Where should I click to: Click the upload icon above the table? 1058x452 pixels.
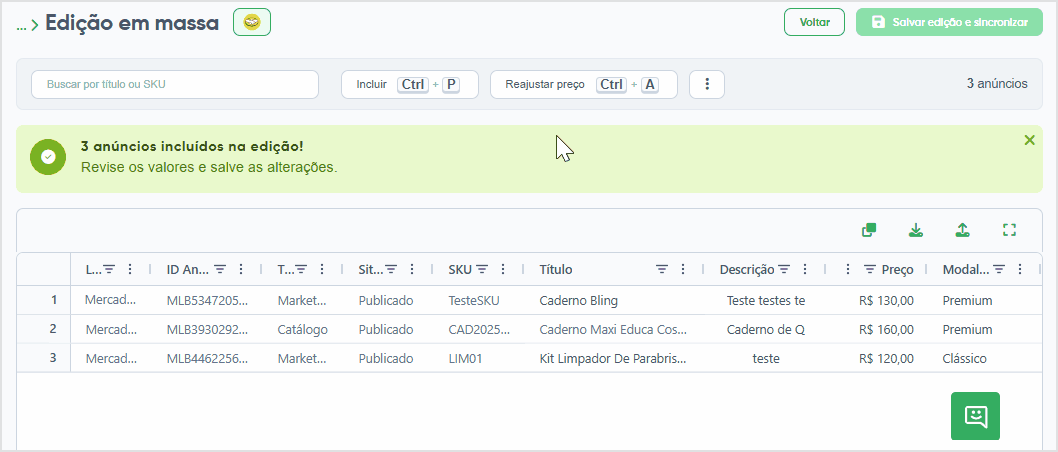click(x=962, y=230)
